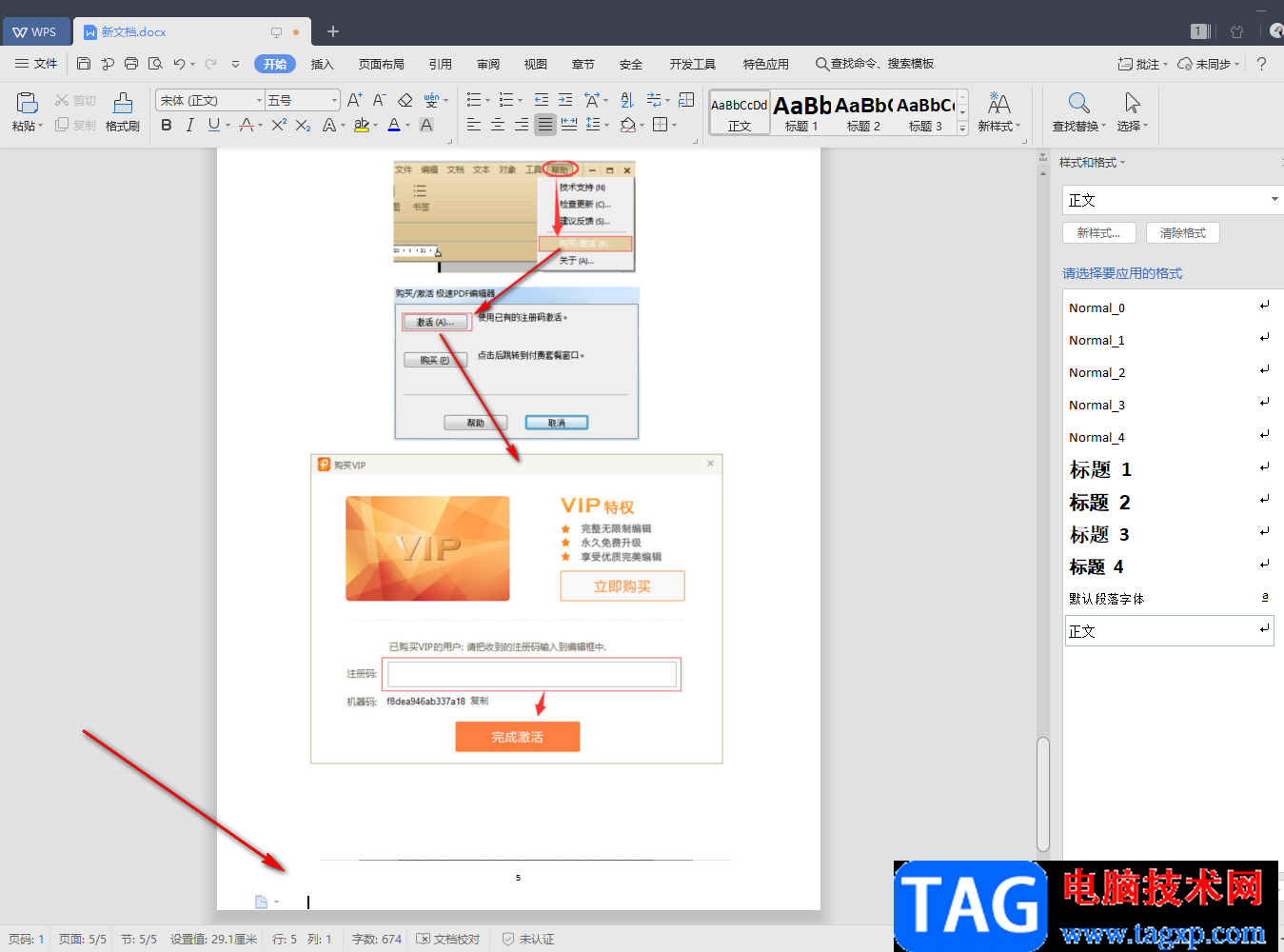Viewport: 1284px width, 952px height.
Task: Click the numbered list icon
Action: point(506,100)
